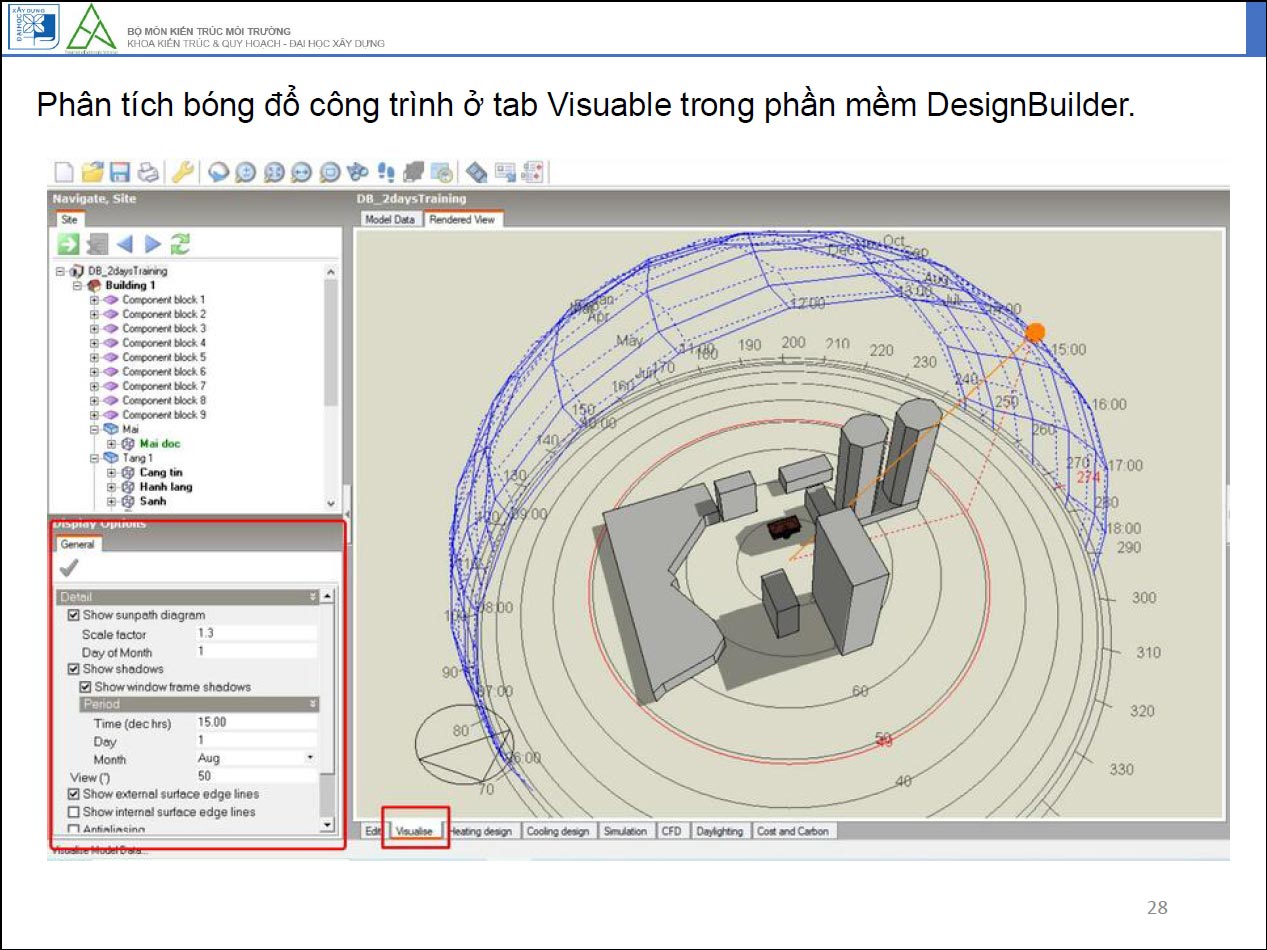Switch to the Model Data tab
The width and height of the screenshot is (1267, 950).
click(x=390, y=219)
